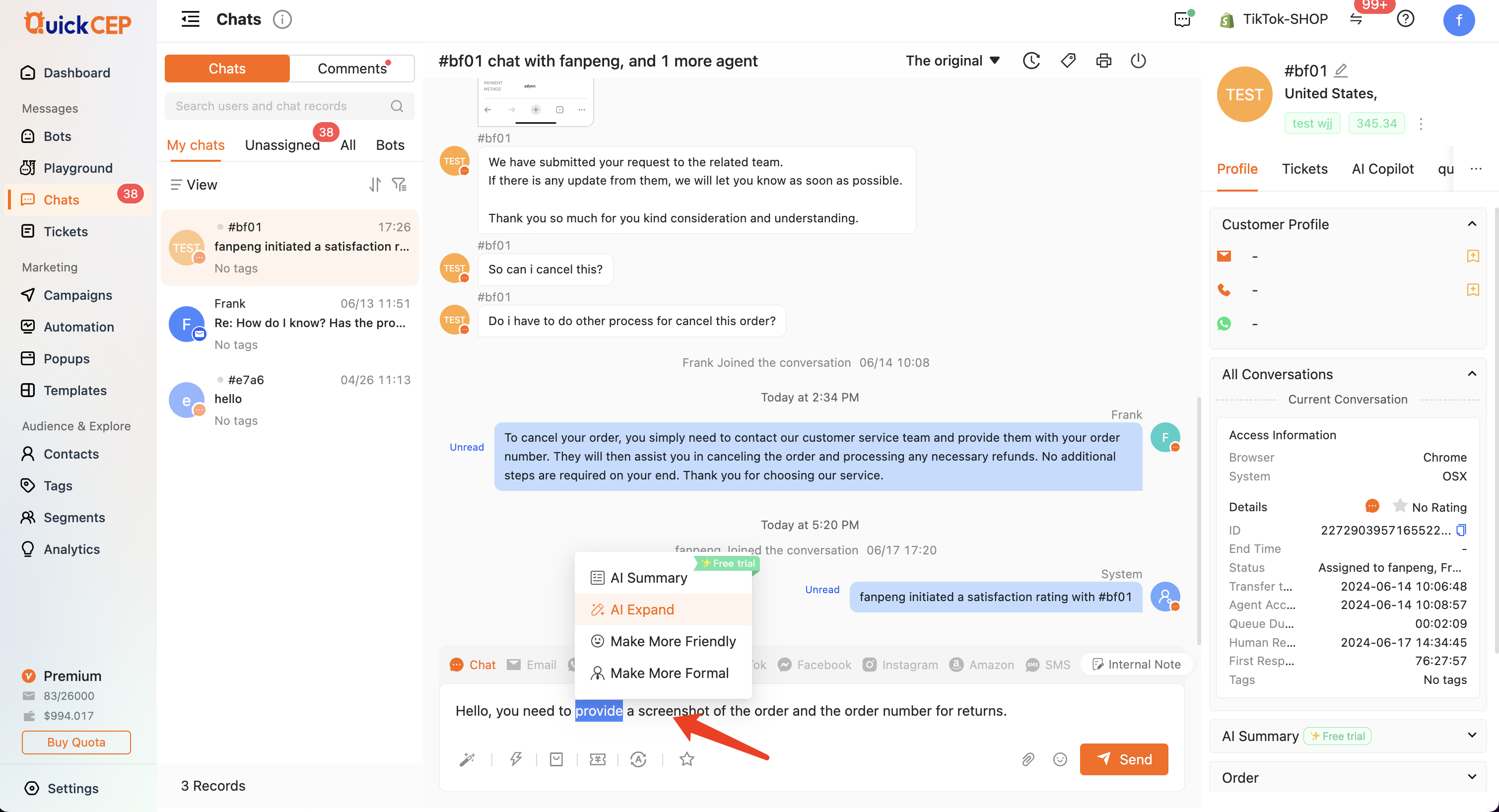Click the translate icon in composer
Image resolution: width=1499 pixels, height=812 pixels.
(x=638, y=759)
